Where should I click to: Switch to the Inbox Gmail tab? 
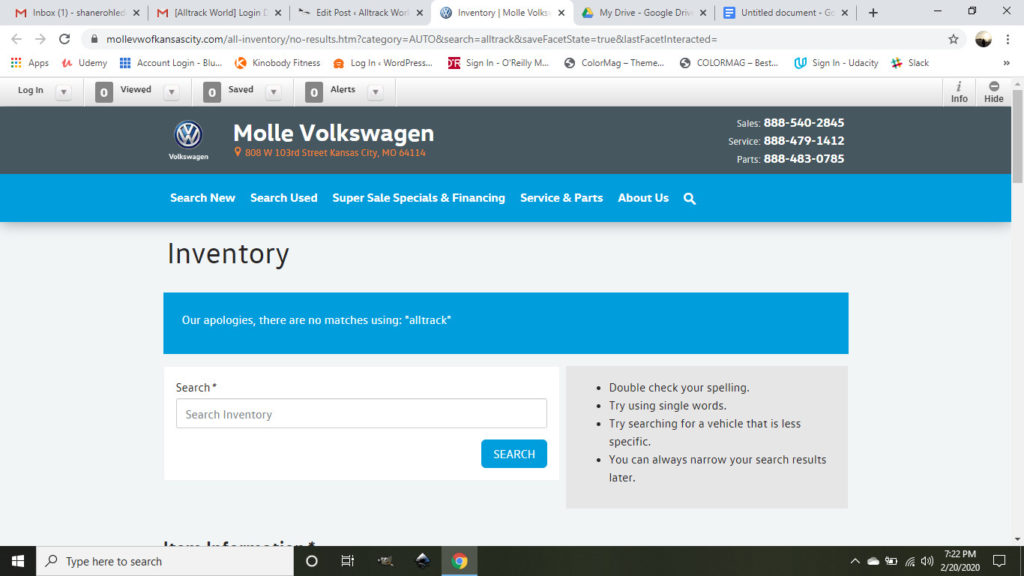(77, 12)
